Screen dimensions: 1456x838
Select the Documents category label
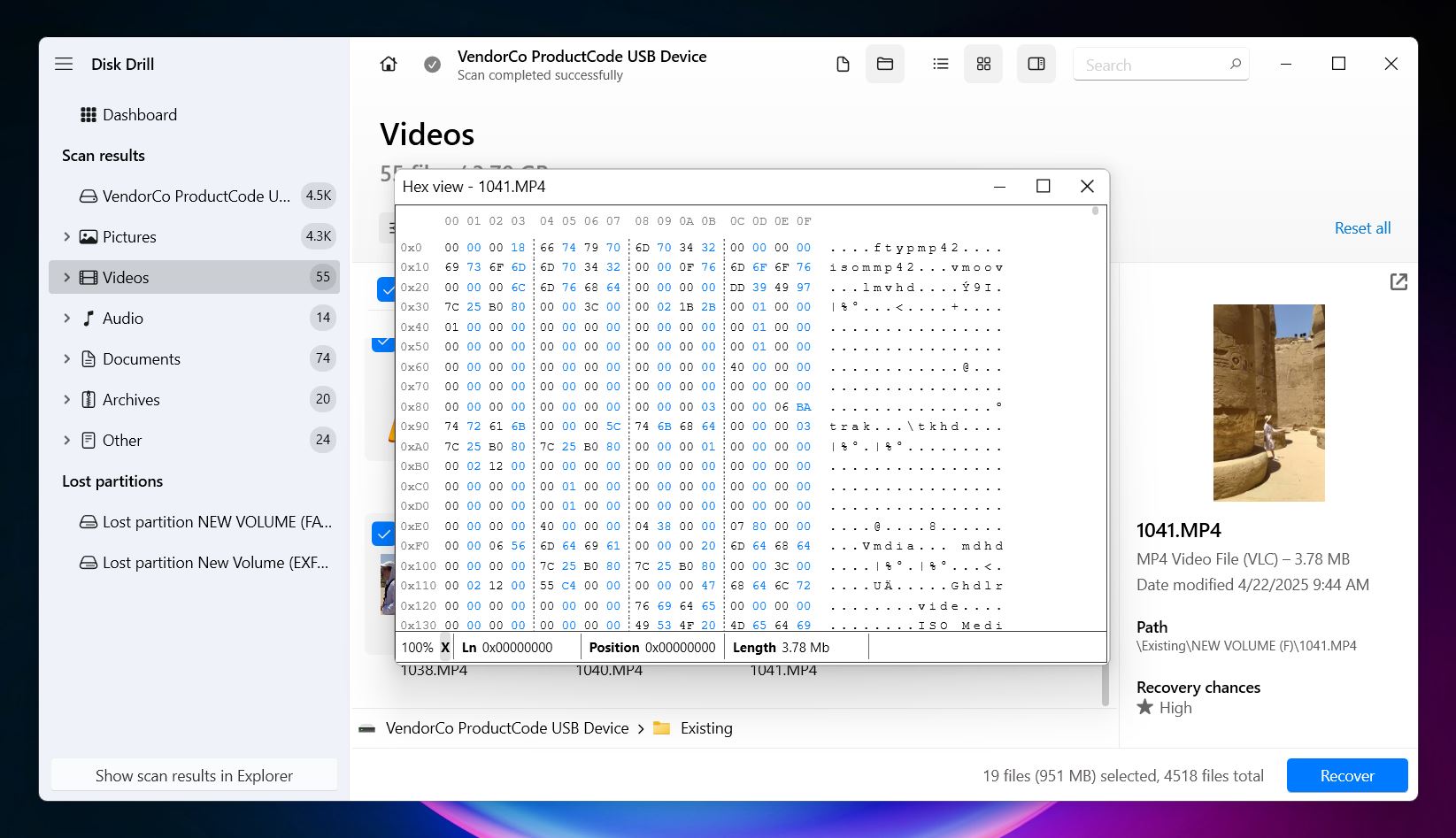142,359
